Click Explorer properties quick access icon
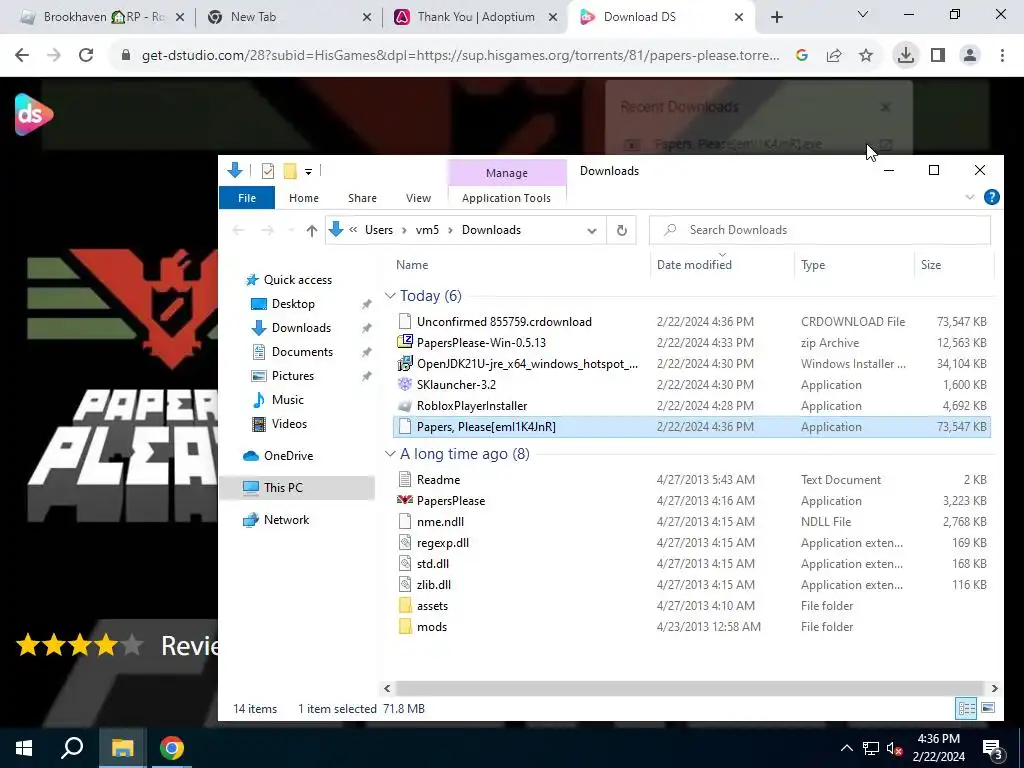1024x768 pixels. tap(268, 171)
